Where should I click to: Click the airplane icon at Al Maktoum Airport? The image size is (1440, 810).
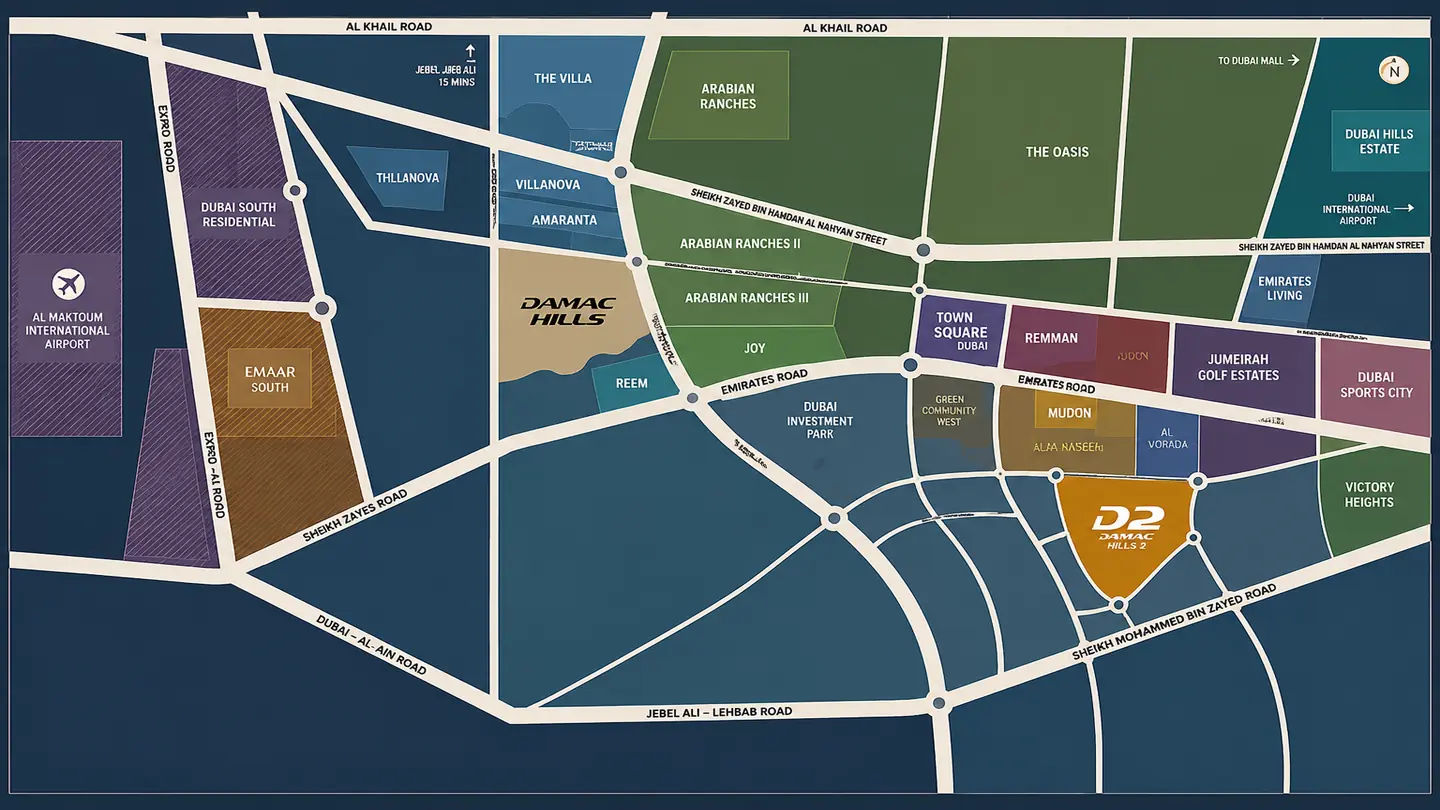click(x=67, y=284)
